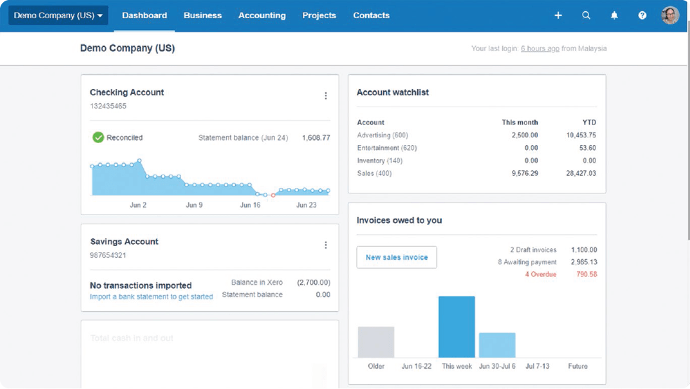Open search using the magnifier icon
Screen dimensions: 690x389
coord(586,15)
